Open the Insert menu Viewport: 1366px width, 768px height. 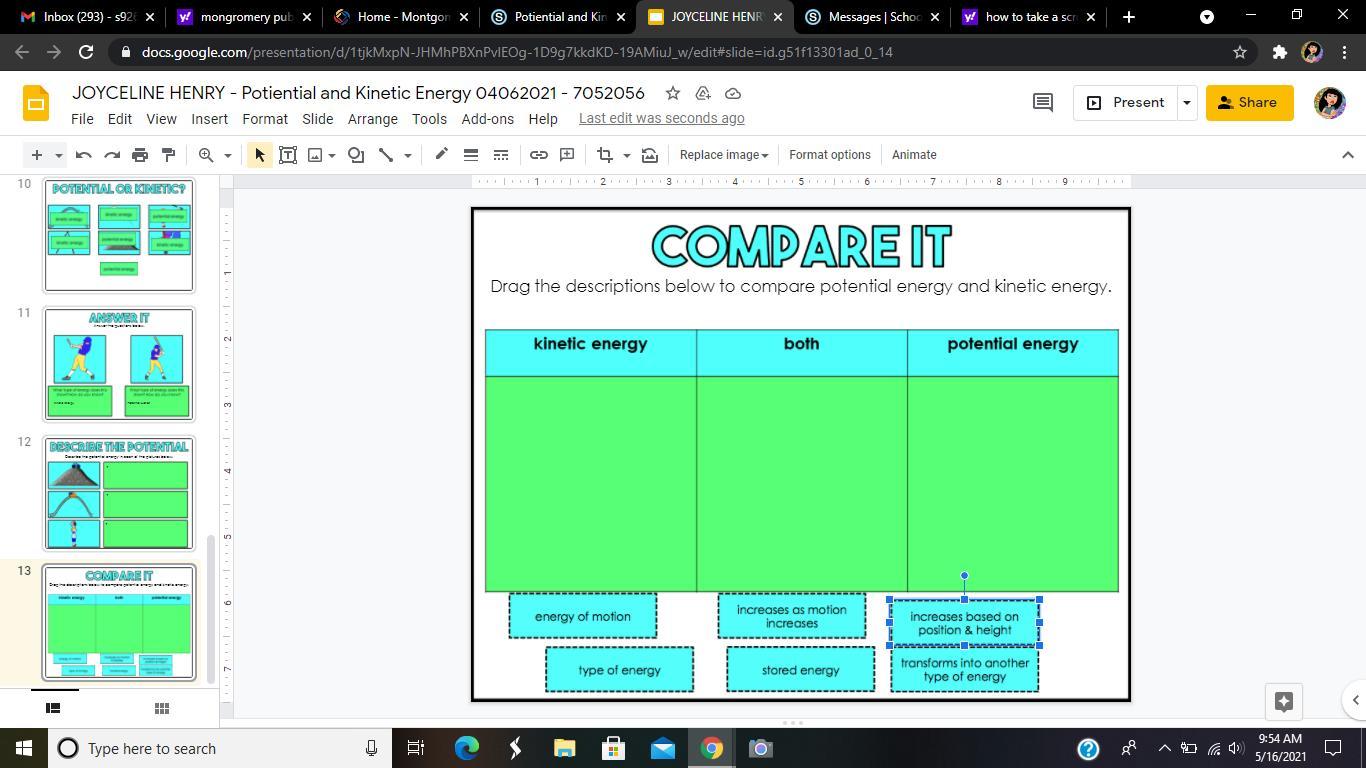click(x=209, y=118)
